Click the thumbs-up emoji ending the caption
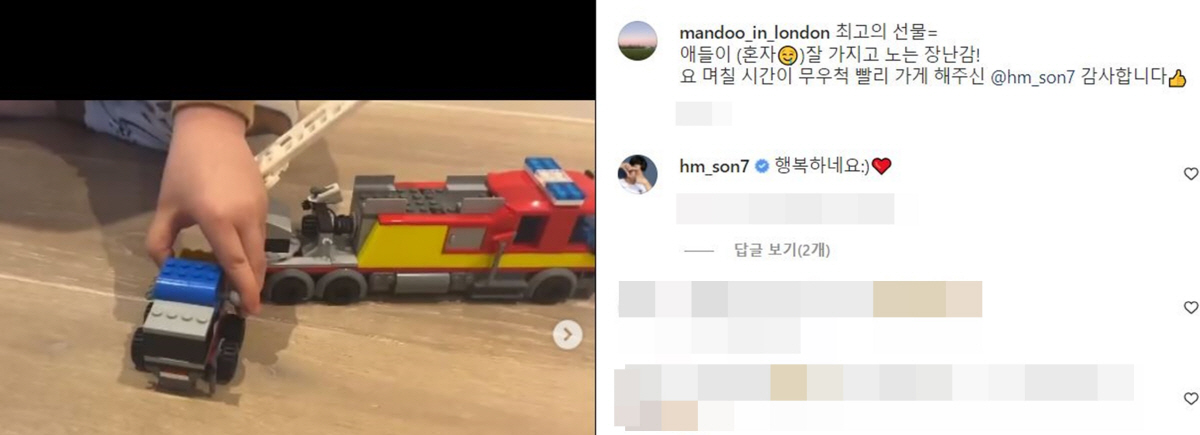Screen dimensions: 1200x435 (x=1177, y=78)
